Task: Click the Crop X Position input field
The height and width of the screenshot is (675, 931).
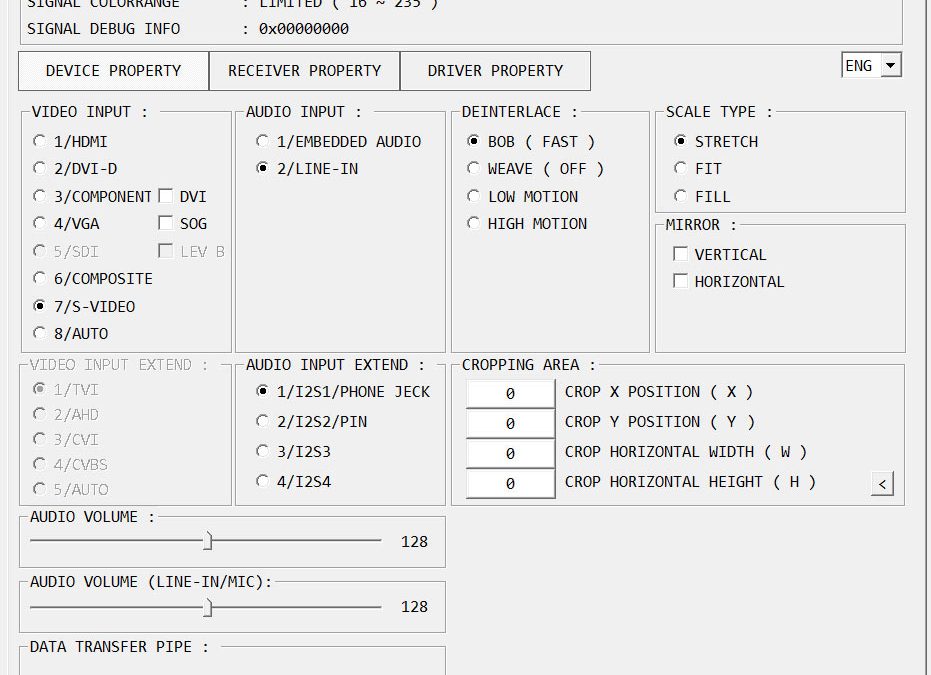Action: [510, 394]
